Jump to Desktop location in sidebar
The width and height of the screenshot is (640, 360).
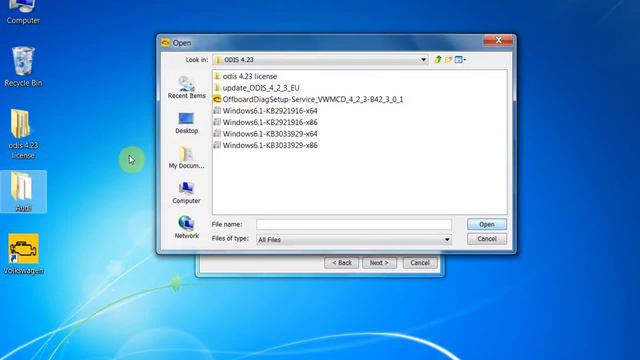(187, 123)
